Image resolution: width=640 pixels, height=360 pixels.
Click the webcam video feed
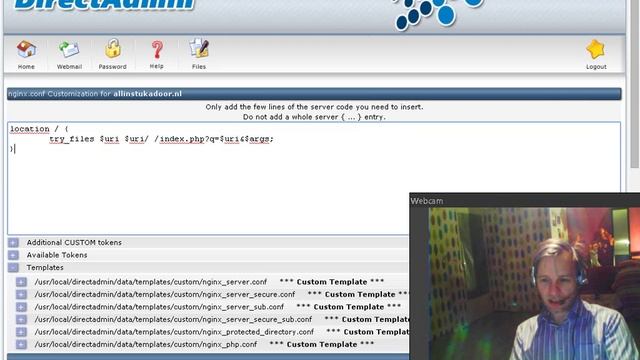pos(534,284)
